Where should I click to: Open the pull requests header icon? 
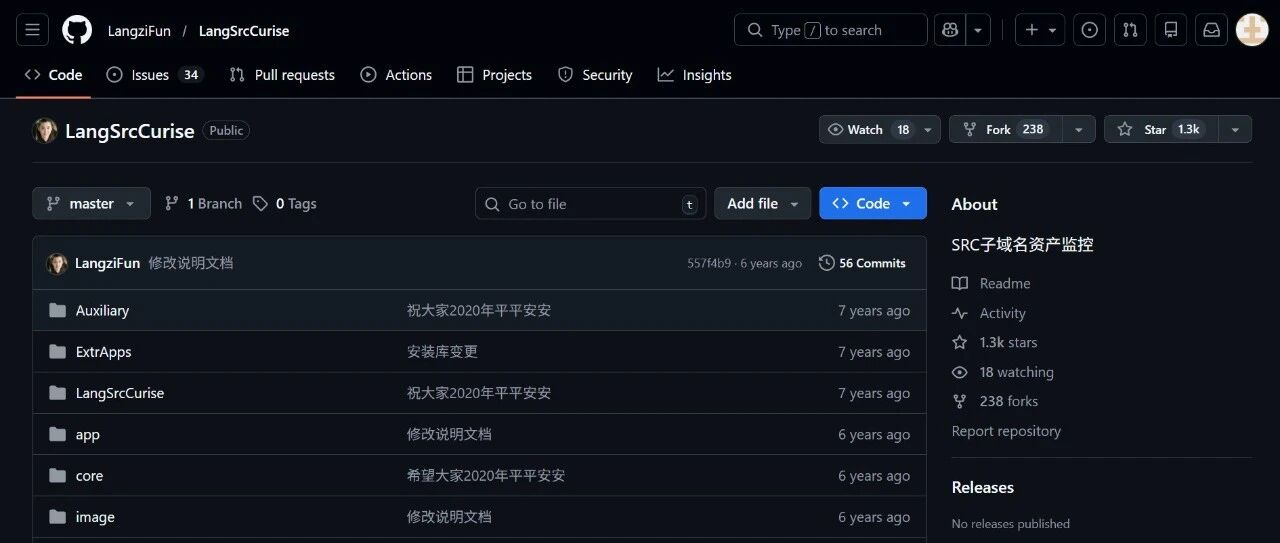[1130, 30]
